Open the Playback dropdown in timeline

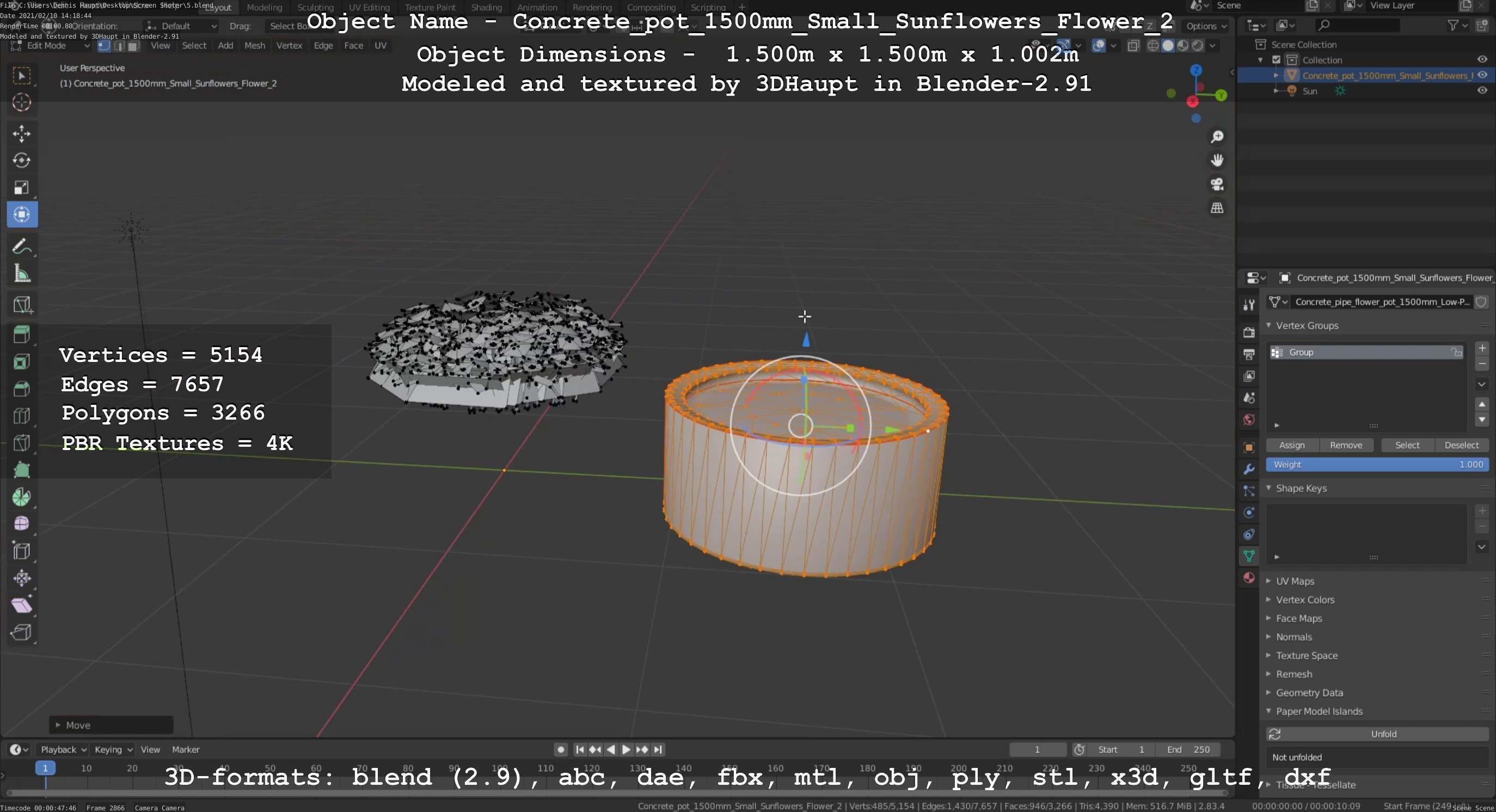(63, 749)
